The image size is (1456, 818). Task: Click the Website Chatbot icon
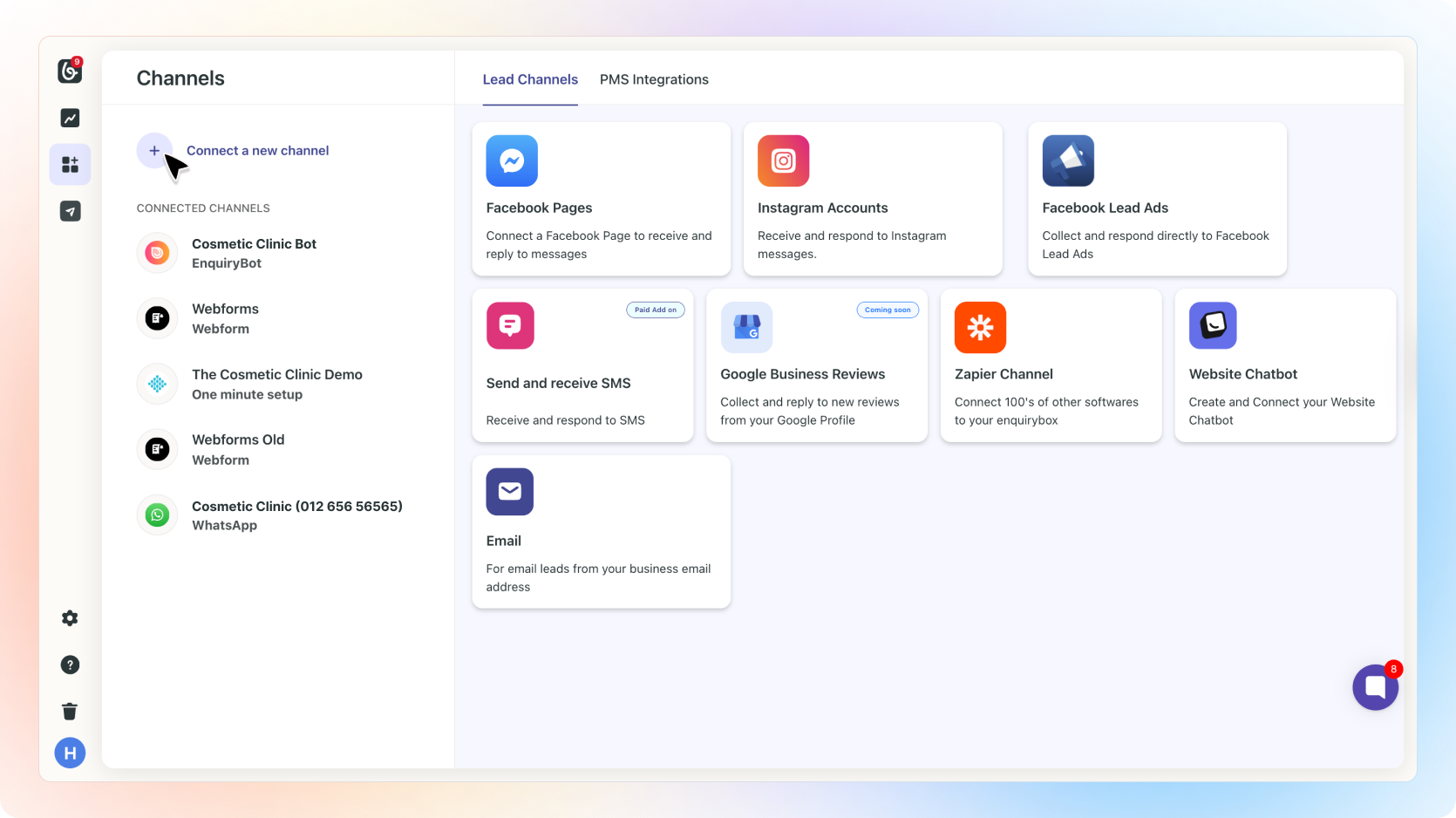coord(1213,325)
